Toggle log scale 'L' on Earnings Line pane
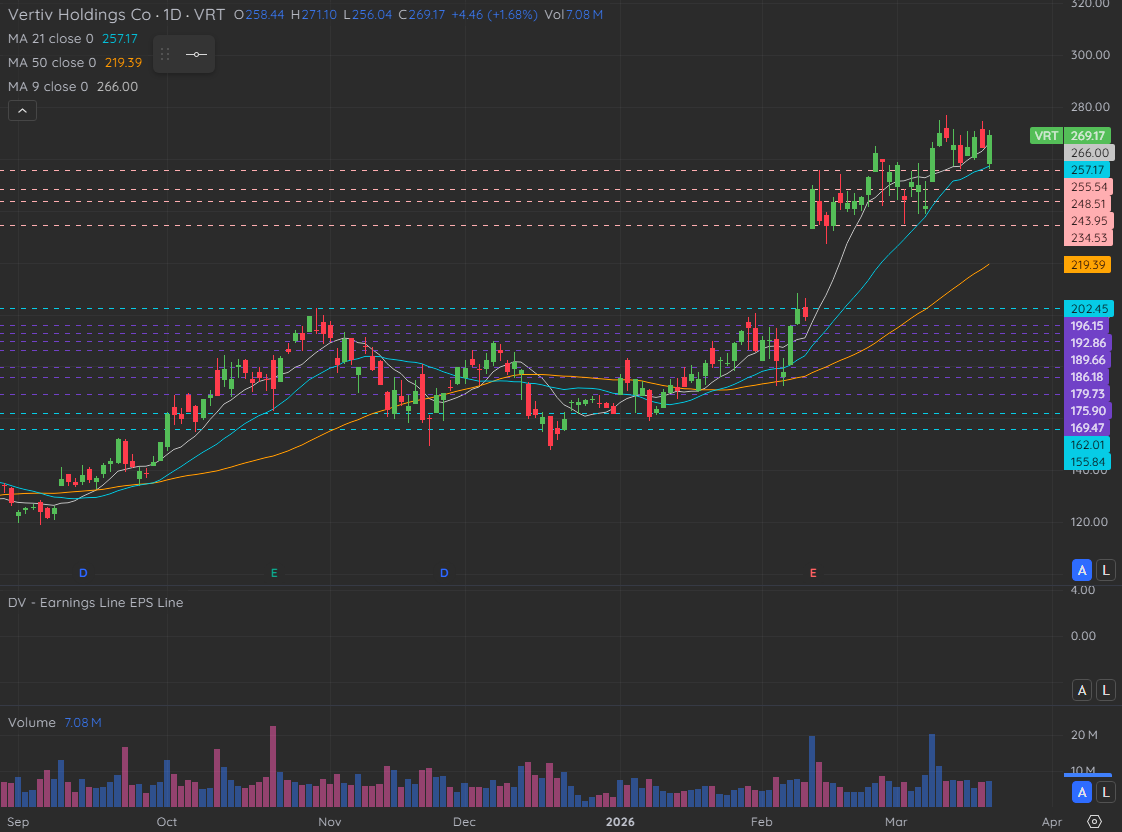The height and width of the screenshot is (832, 1122). (x=1106, y=690)
